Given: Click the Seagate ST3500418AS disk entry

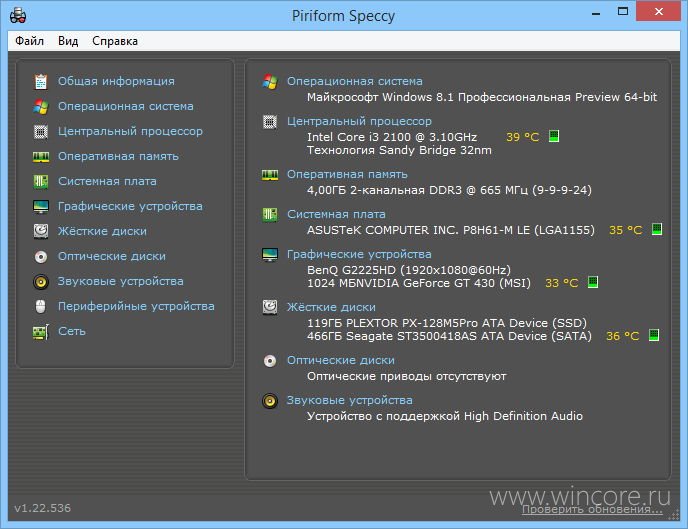Looking at the screenshot, I should [449, 336].
